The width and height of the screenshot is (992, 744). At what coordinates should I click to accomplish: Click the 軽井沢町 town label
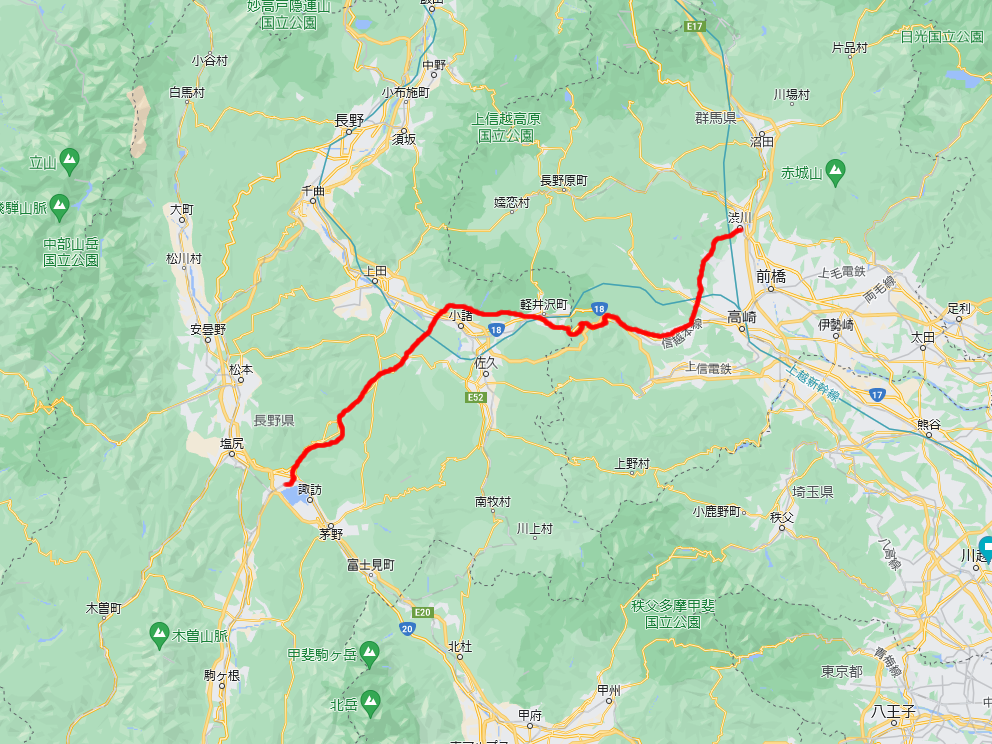(x=544, y=304)
